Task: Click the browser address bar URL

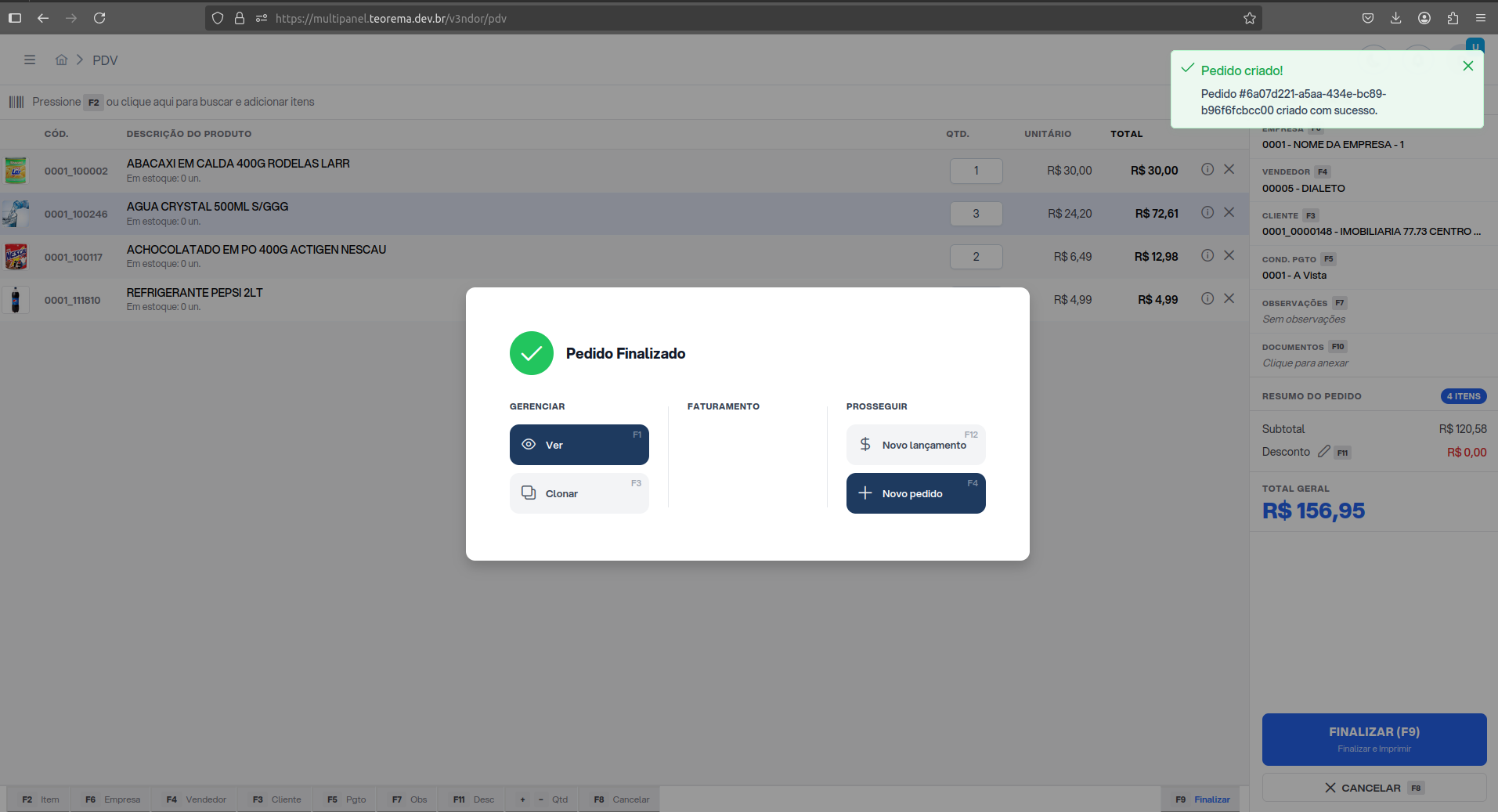Action: pos(391,18)
